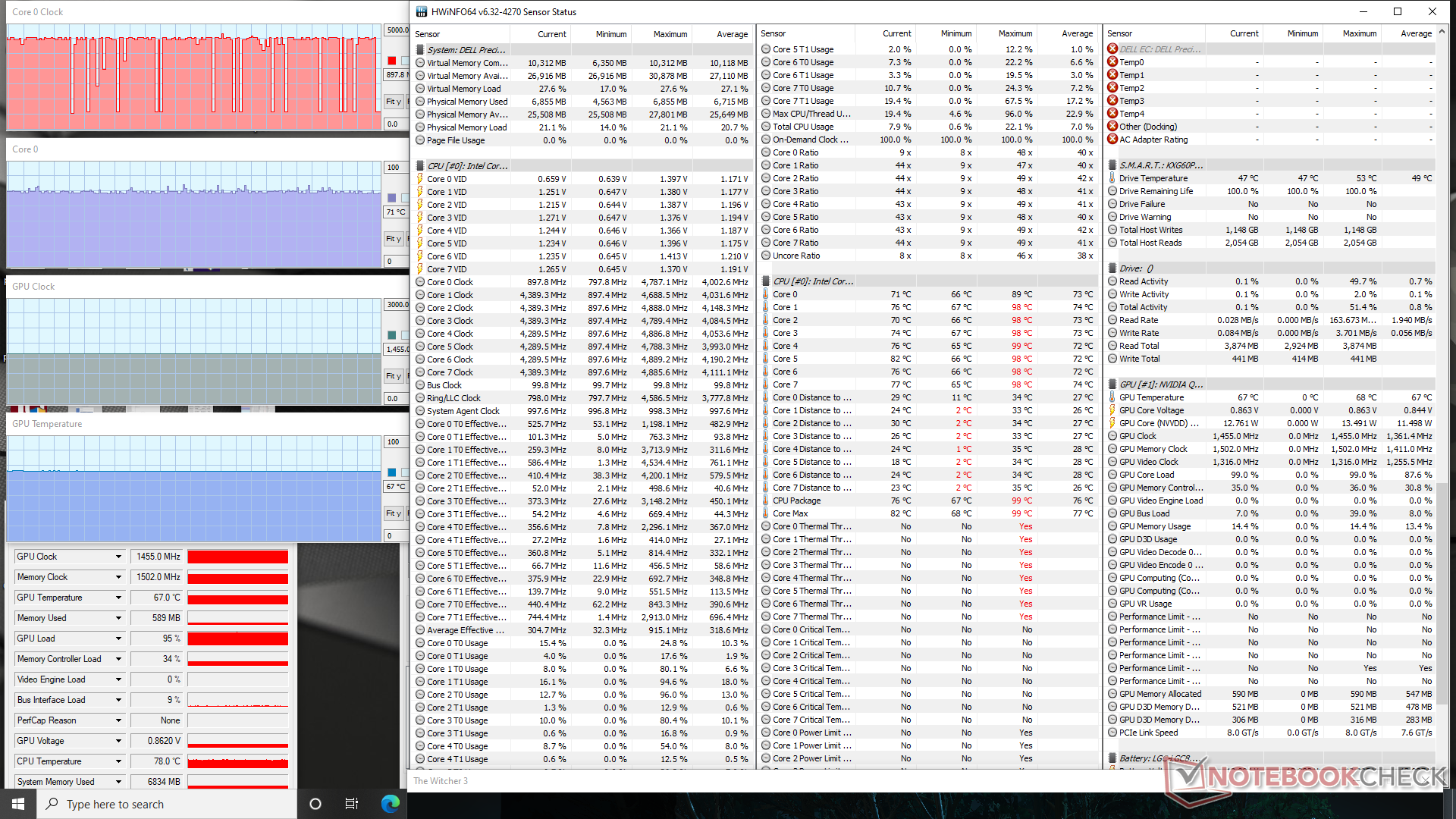Click the HWiNFO64 title bar app icon
Viewport: 1456px width, 819px height.
(422, 11)
